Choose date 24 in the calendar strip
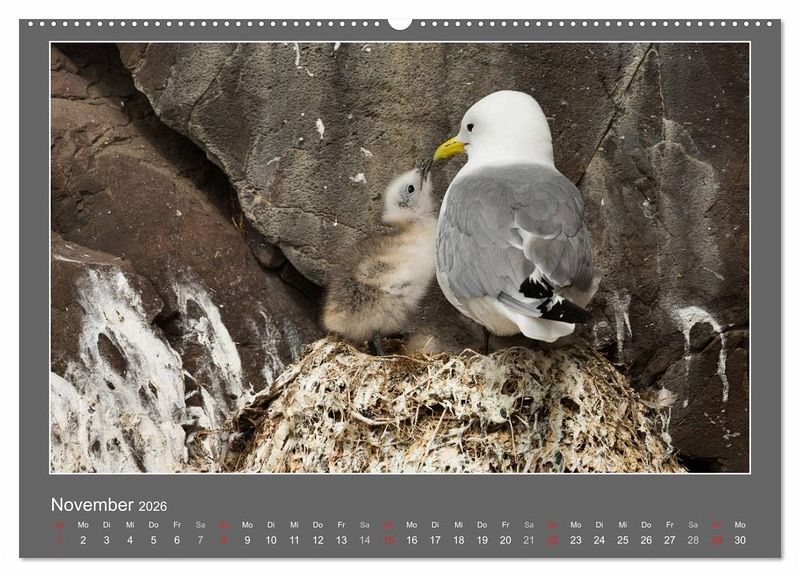 599,540
